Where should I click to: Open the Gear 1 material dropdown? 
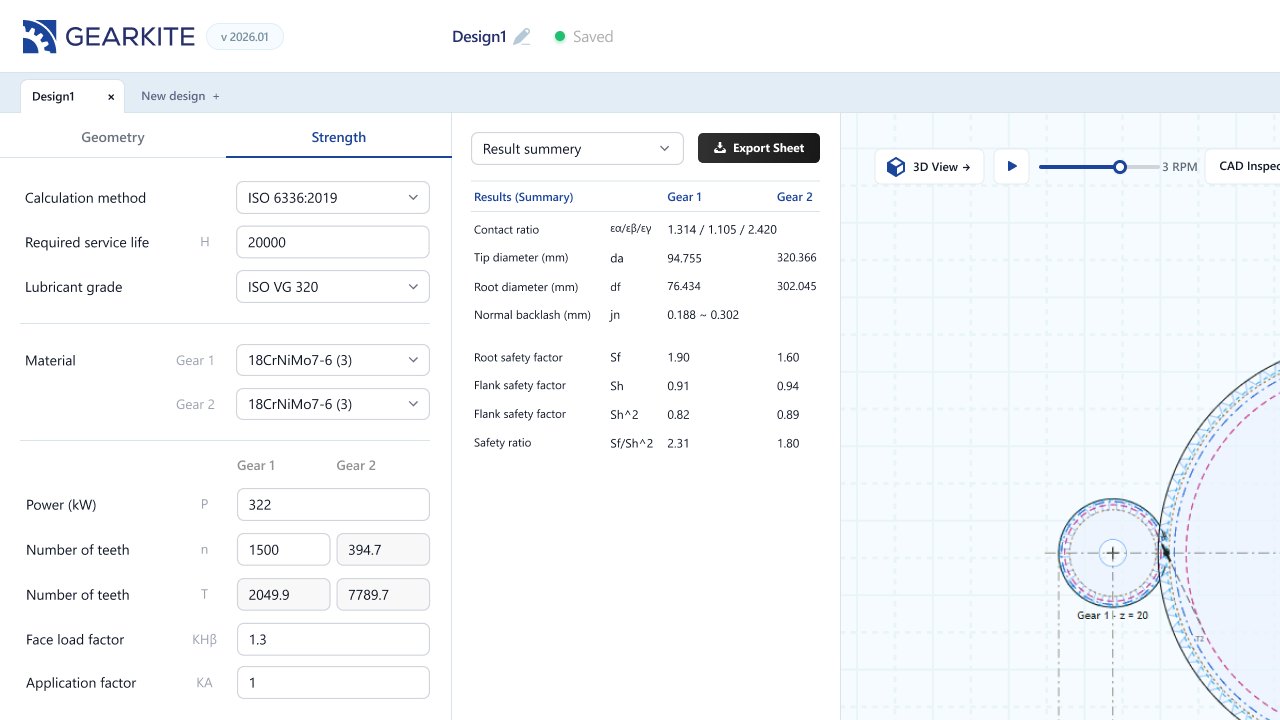(333, 360)
